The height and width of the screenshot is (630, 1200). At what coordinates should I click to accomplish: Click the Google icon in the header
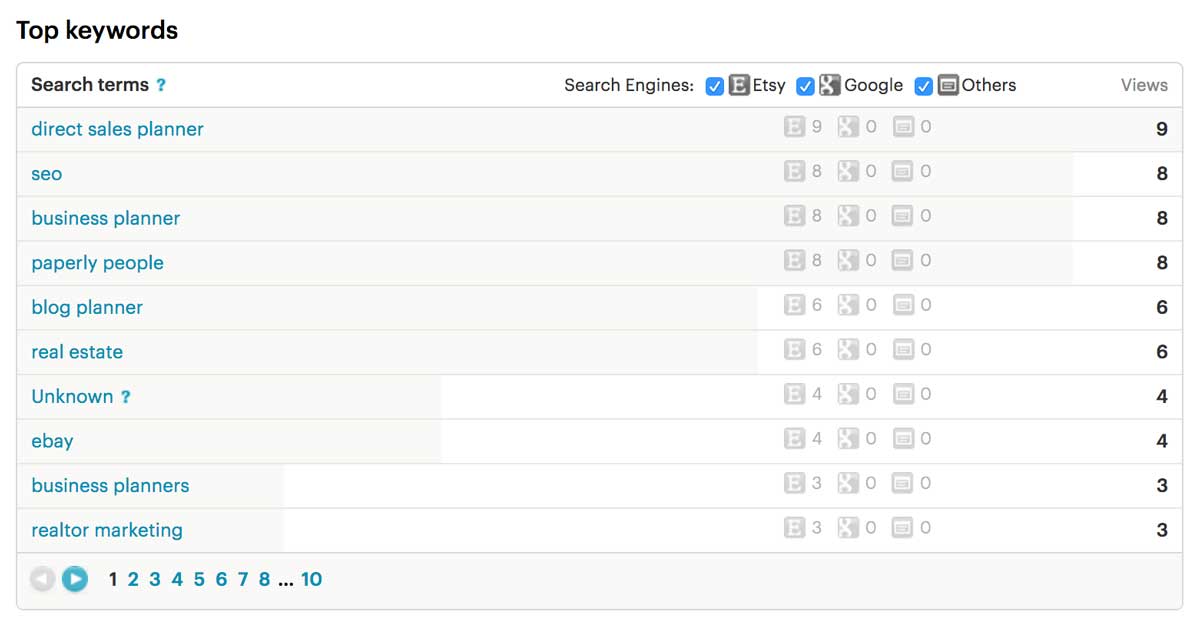829,86
